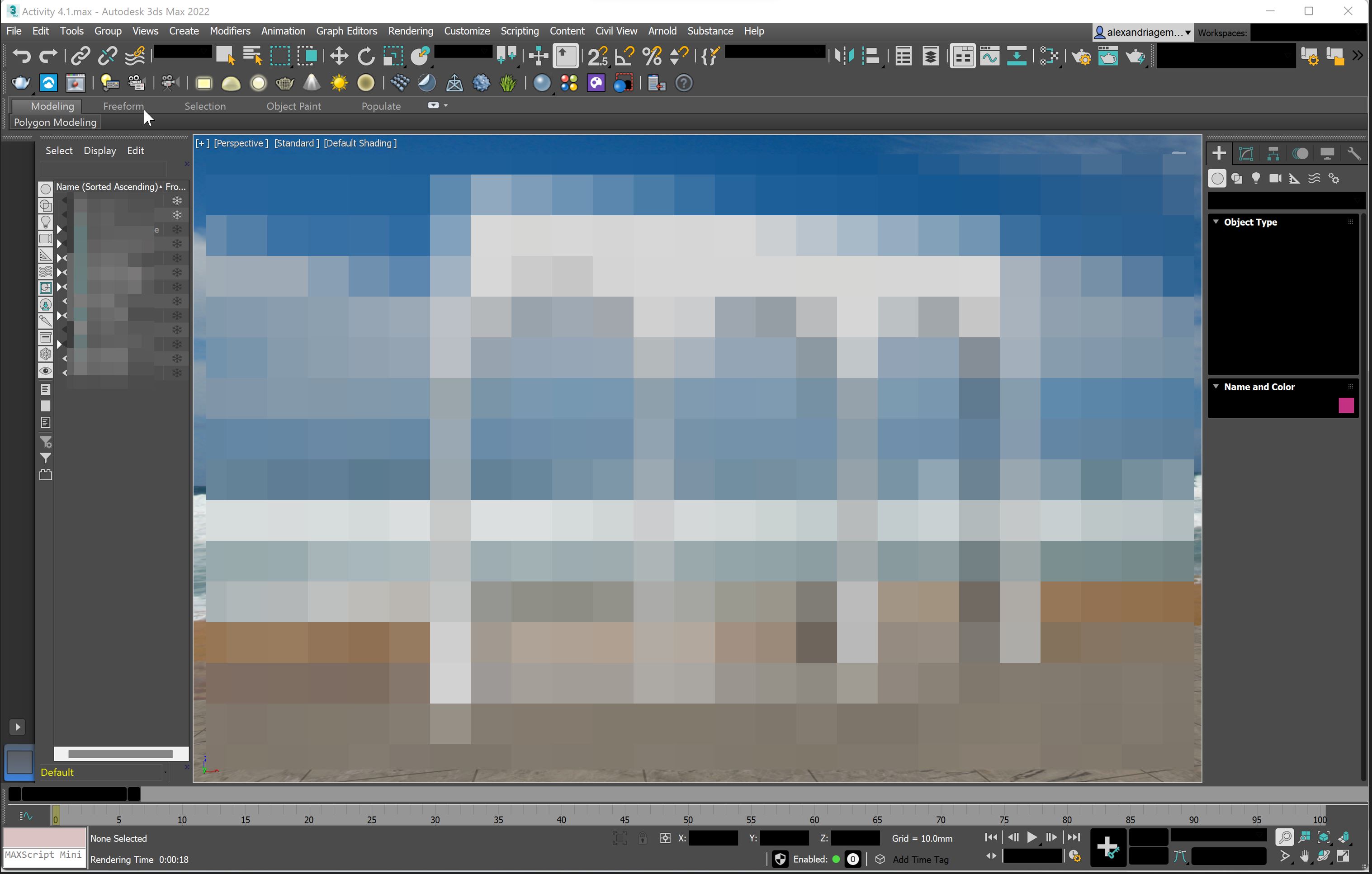
Task: Click the Add Time Tag label
Action: pyautogui.click(x=920, y=859)
